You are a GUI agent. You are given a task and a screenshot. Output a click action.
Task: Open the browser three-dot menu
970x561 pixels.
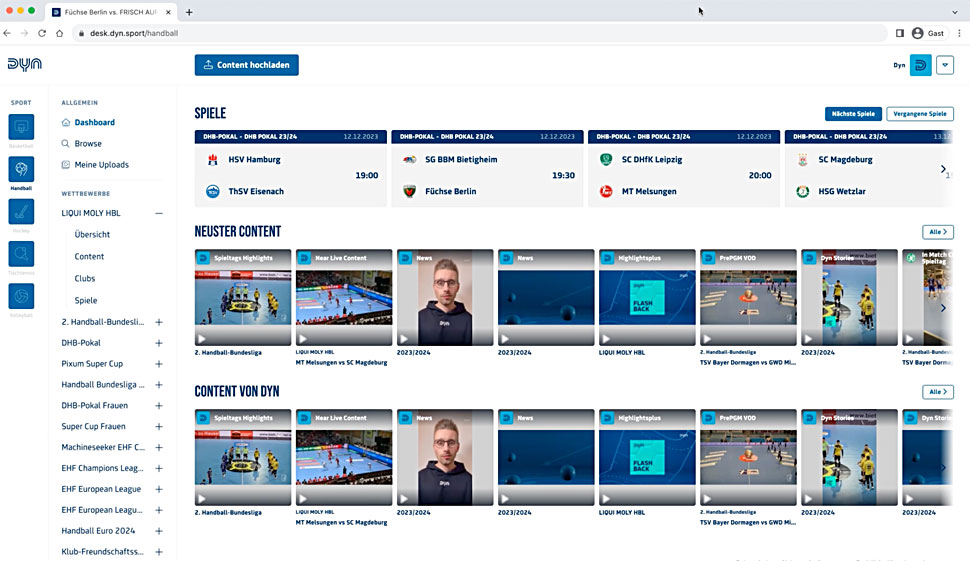pos(959,33)
